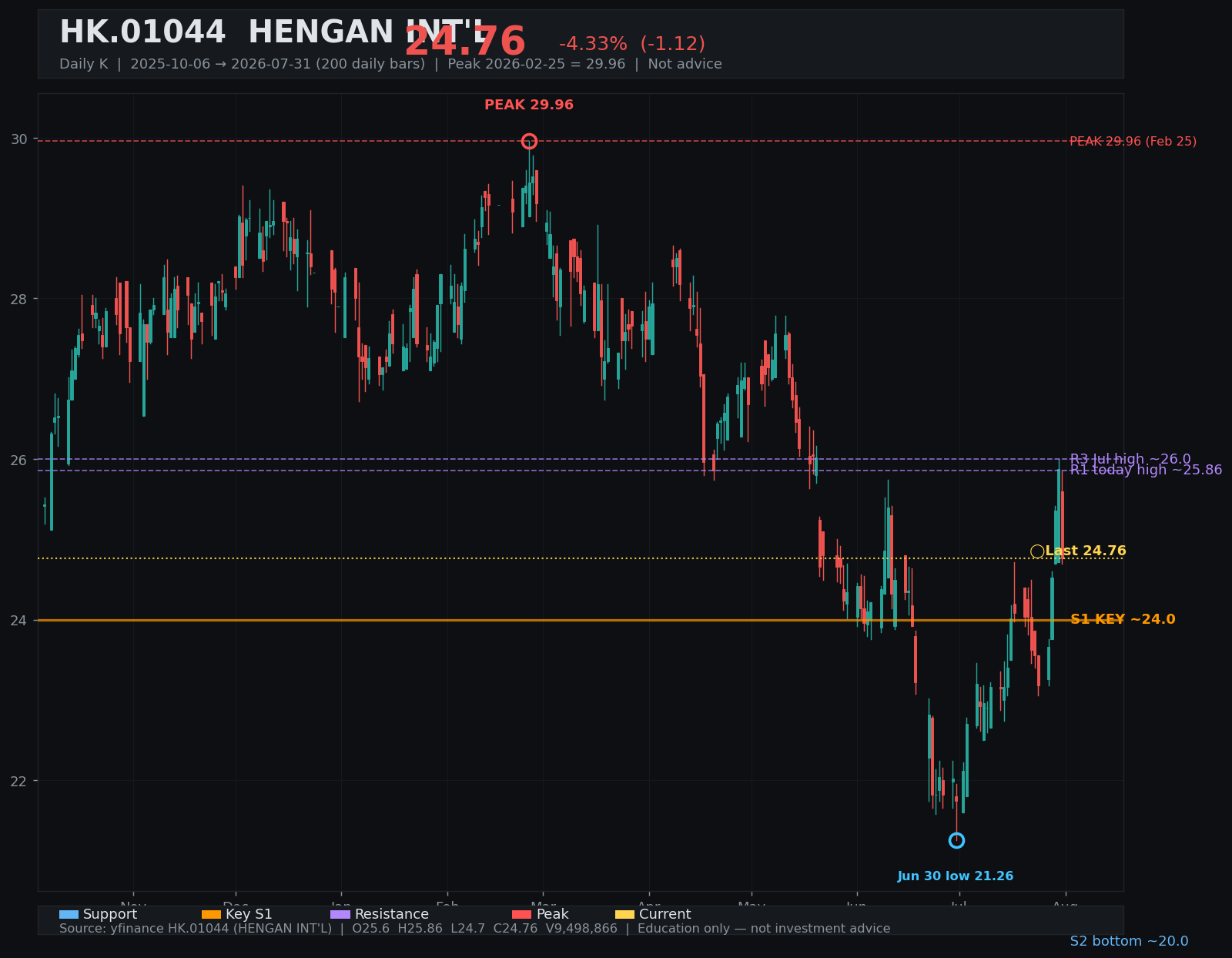The height and width of the screenshot is (958, 1232).
Task: Click the 24 y-axis tick label
Action: click(x=18, y=620)
